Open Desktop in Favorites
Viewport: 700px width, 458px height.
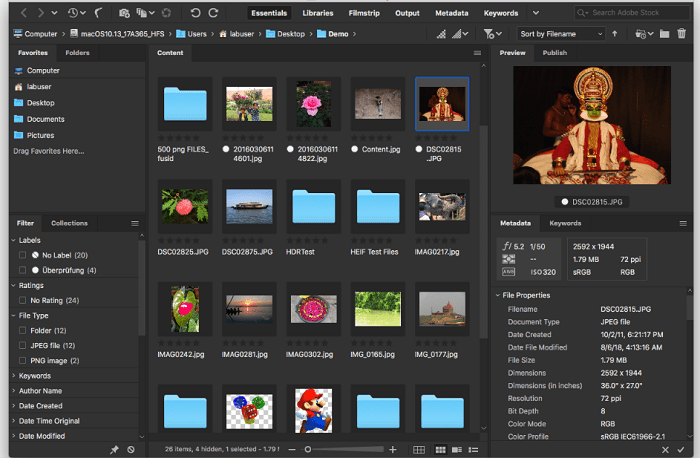(x=41, y=103)
